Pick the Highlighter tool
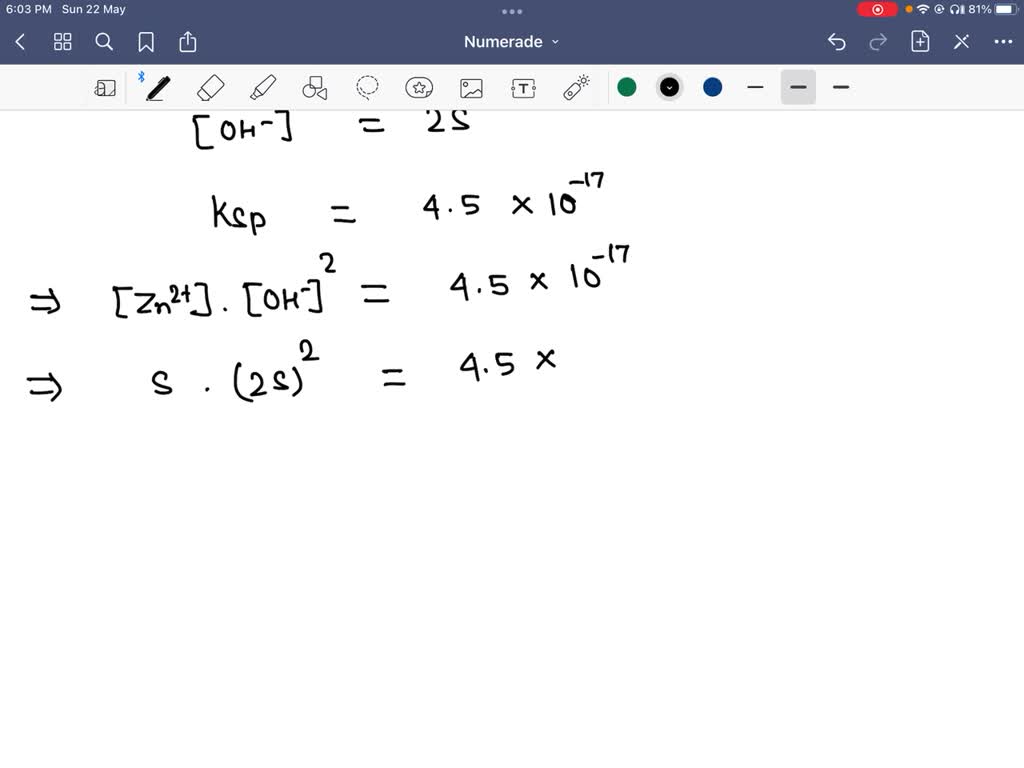This screenshot has height=768, width=1024. (x=262, y=87)
